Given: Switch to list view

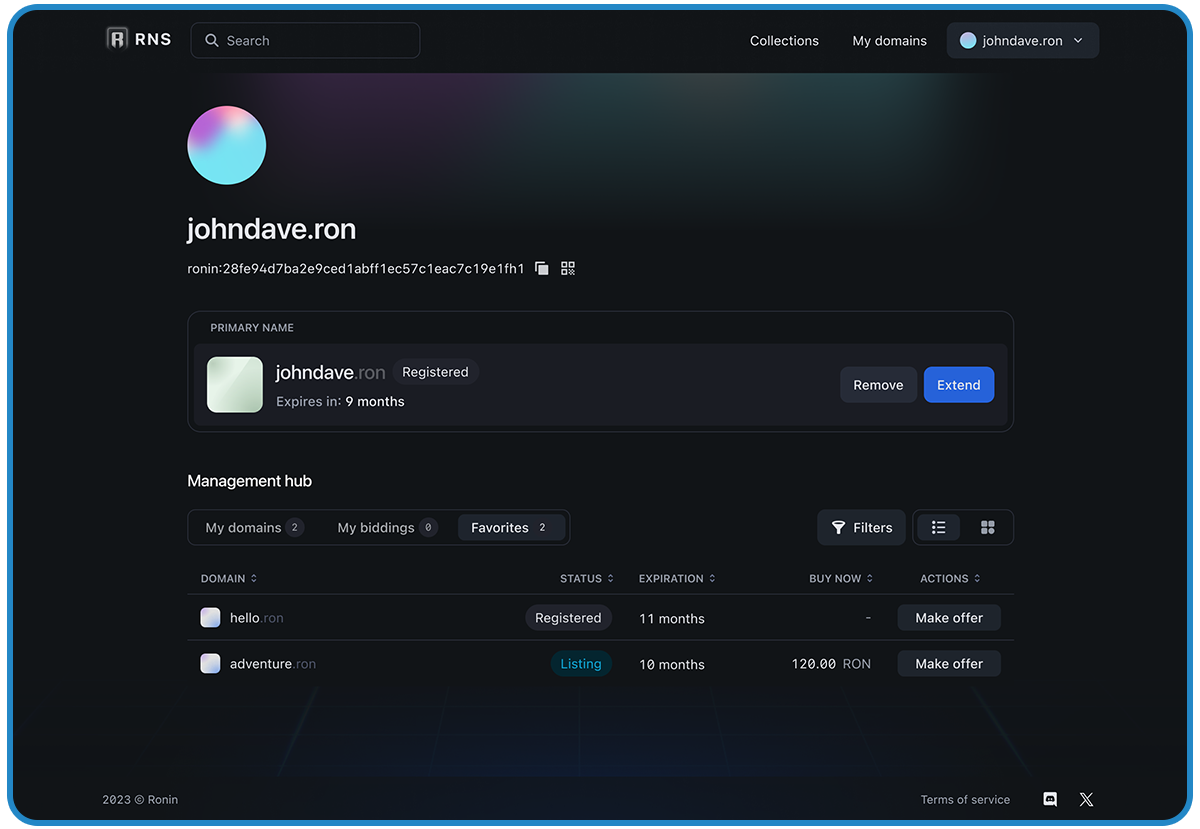Looking at the screenshot, I should pyautogui.click(x=938, y=528).
